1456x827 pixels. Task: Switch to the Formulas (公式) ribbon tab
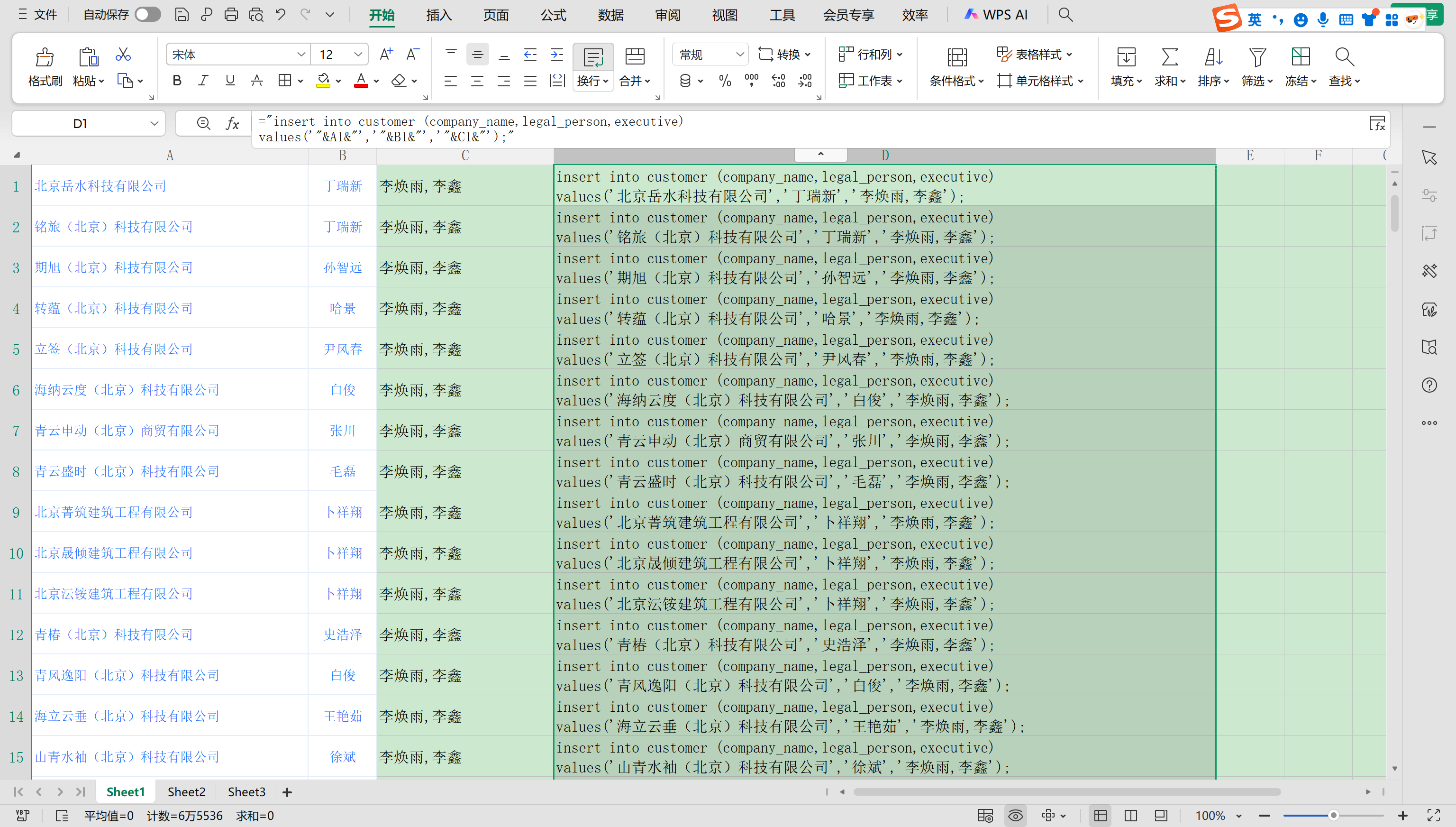[x=554, y=15]
